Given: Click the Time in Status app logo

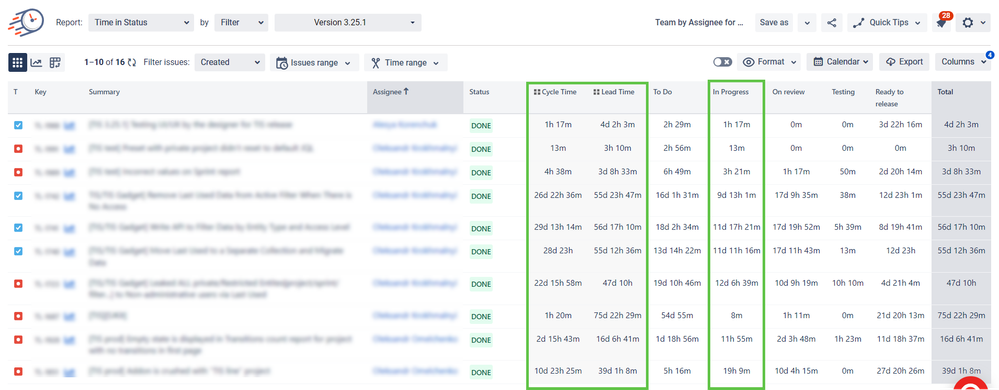Looking at the screenshot, I should [x=26, y=22].
